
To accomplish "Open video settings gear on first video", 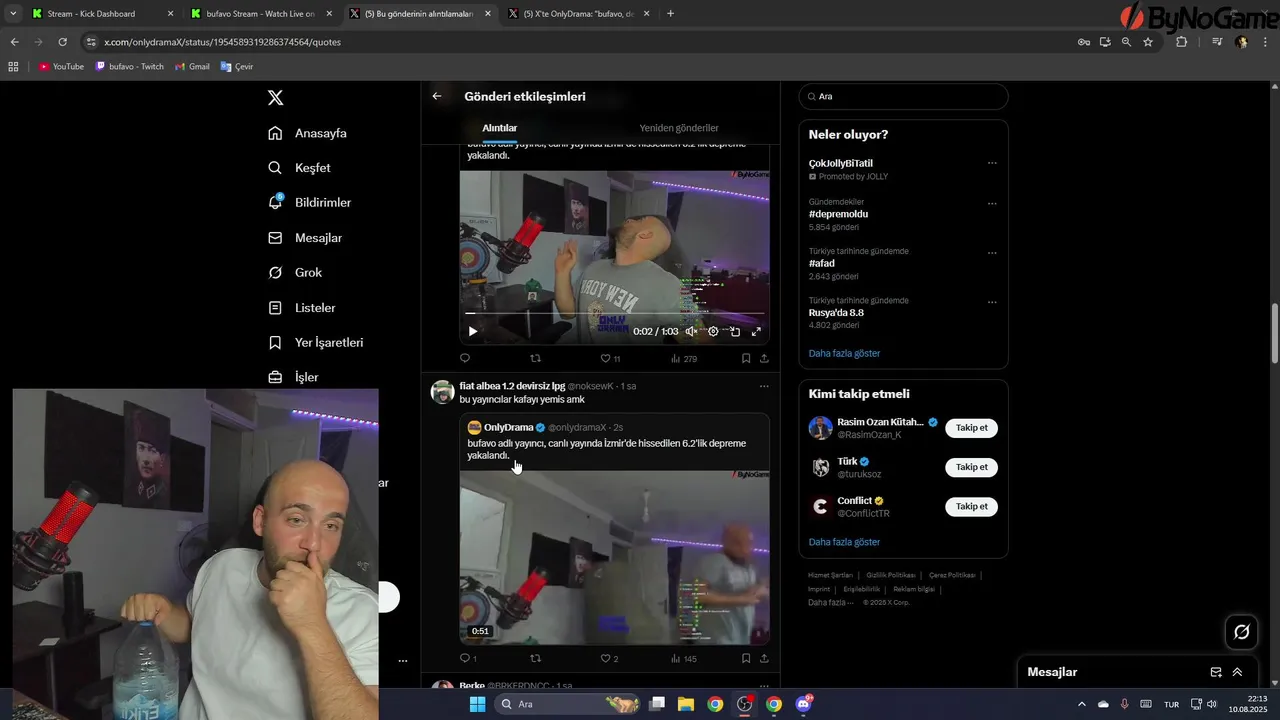I will tap(713, 331).
